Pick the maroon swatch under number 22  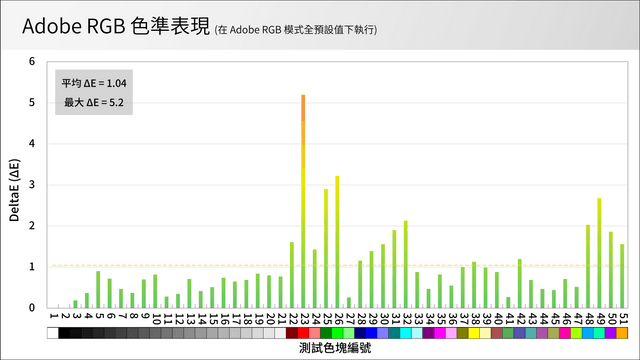point(292,333)
